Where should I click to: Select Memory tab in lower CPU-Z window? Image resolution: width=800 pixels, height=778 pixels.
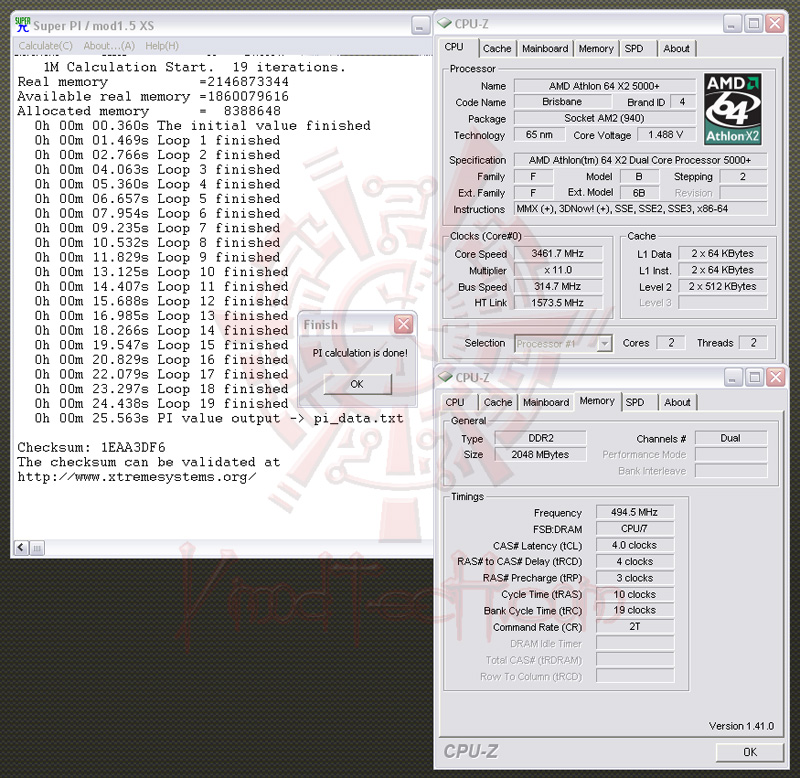coord(597,401)
